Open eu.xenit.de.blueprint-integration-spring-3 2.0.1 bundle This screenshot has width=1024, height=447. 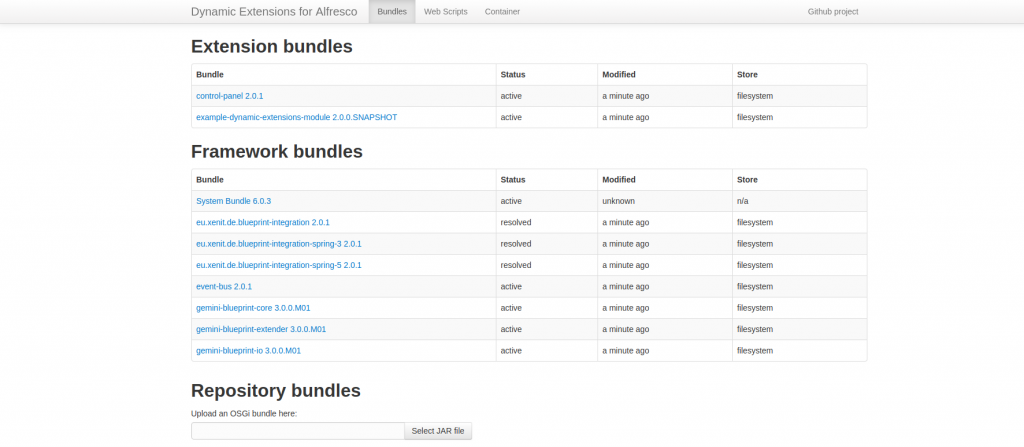[279, 244]
